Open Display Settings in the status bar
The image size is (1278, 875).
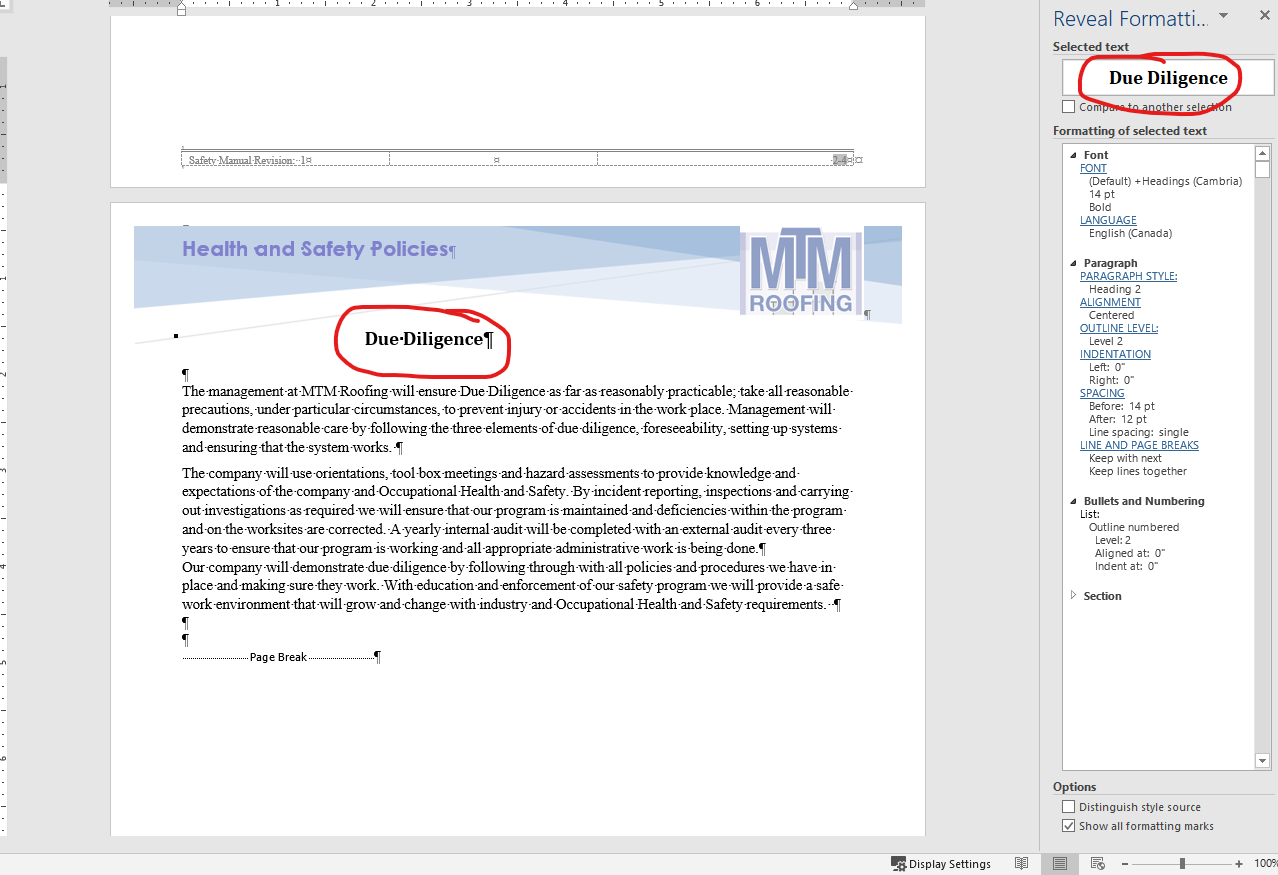941,864
